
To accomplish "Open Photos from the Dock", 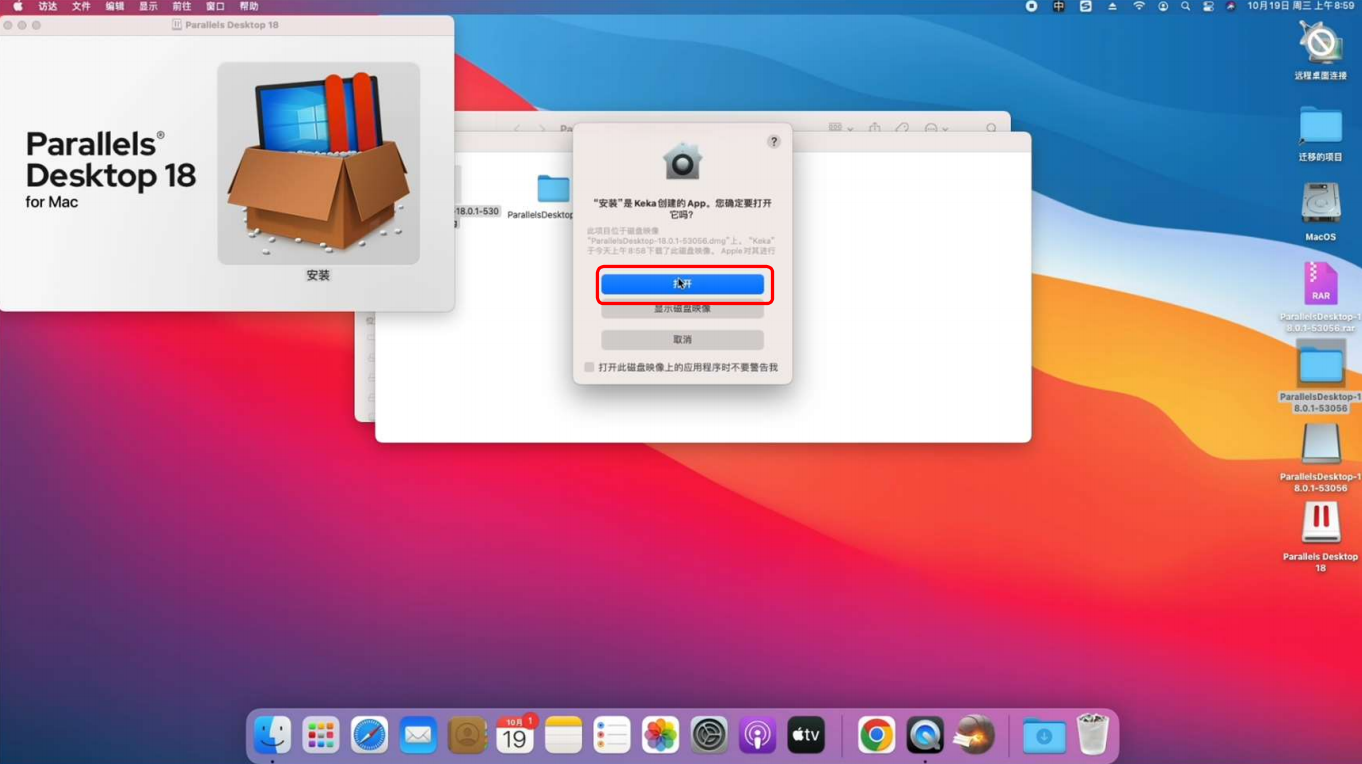I will tap(660, 736).
